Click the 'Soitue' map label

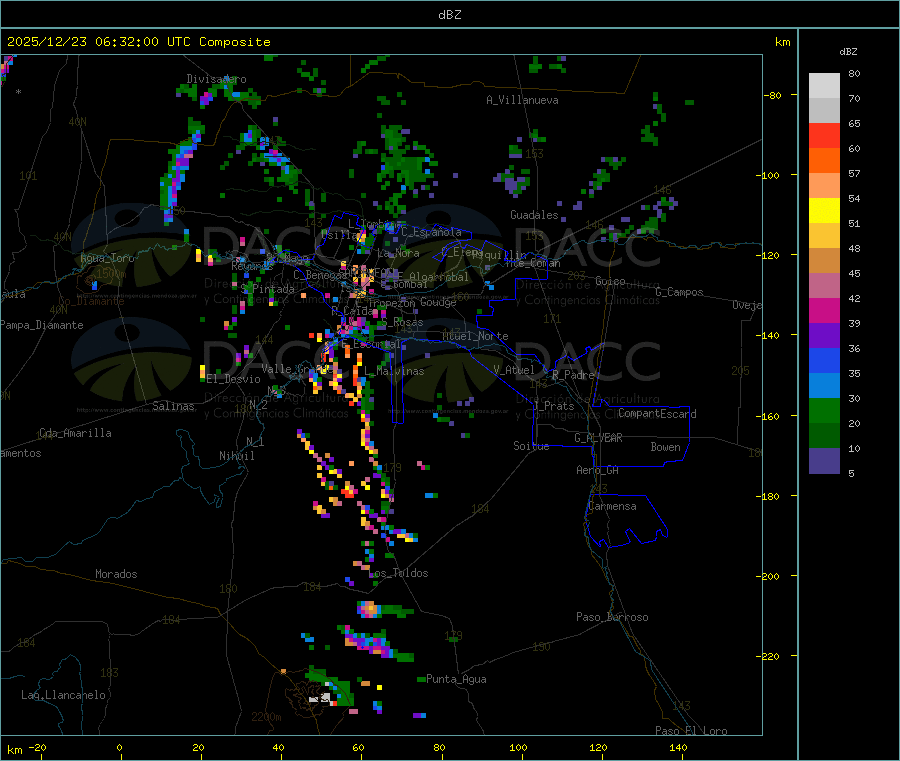click(x=531, y=446)
